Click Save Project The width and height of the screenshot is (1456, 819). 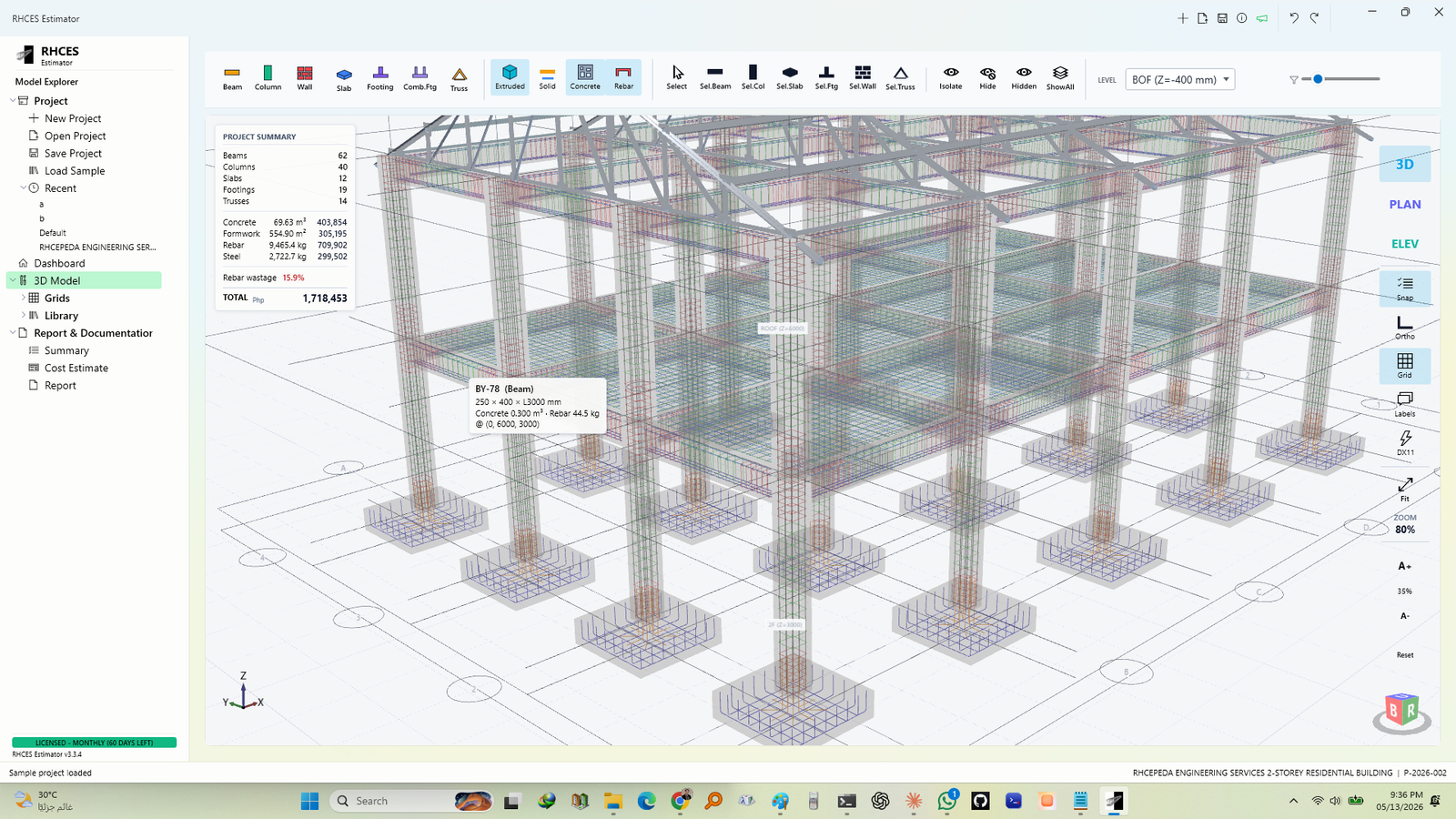tap(73, 153)
